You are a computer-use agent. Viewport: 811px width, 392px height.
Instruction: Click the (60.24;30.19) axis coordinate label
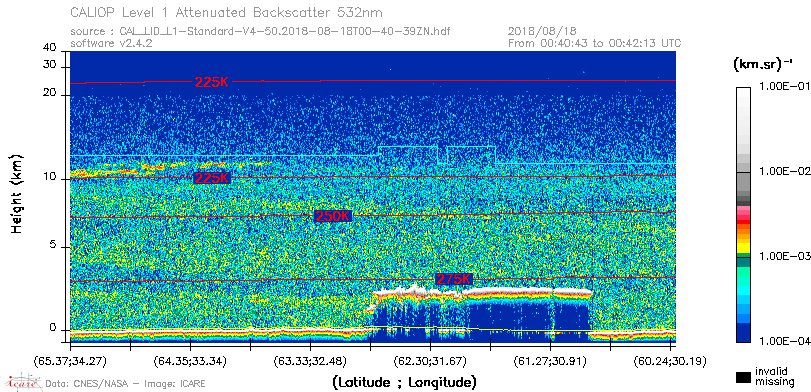[x=670, y=361]
